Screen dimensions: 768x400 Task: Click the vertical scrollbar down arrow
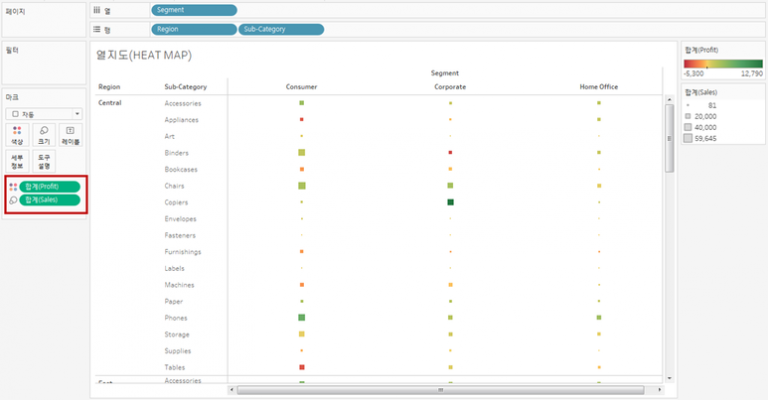coord(670,378)
